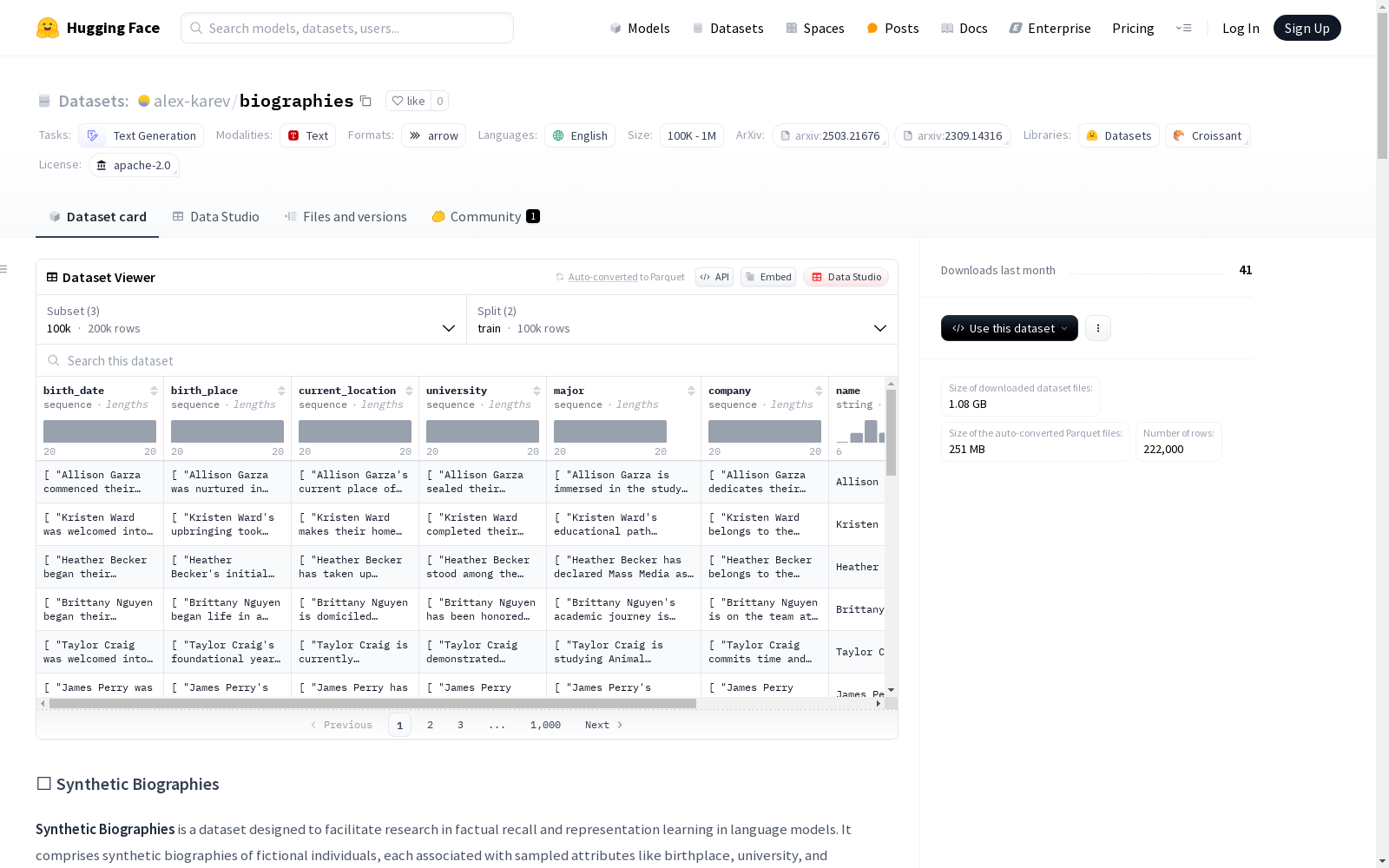
Task: Select the 100K - 1M size tag
Action: coord(692,135)
